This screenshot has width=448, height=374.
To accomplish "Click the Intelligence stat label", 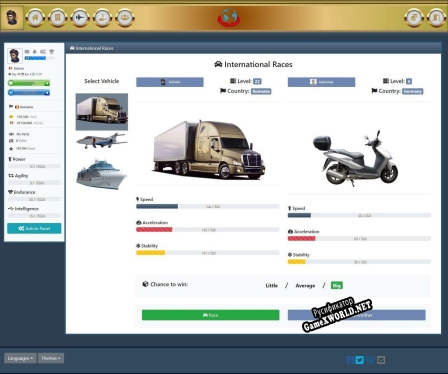I will click(23, 209).
